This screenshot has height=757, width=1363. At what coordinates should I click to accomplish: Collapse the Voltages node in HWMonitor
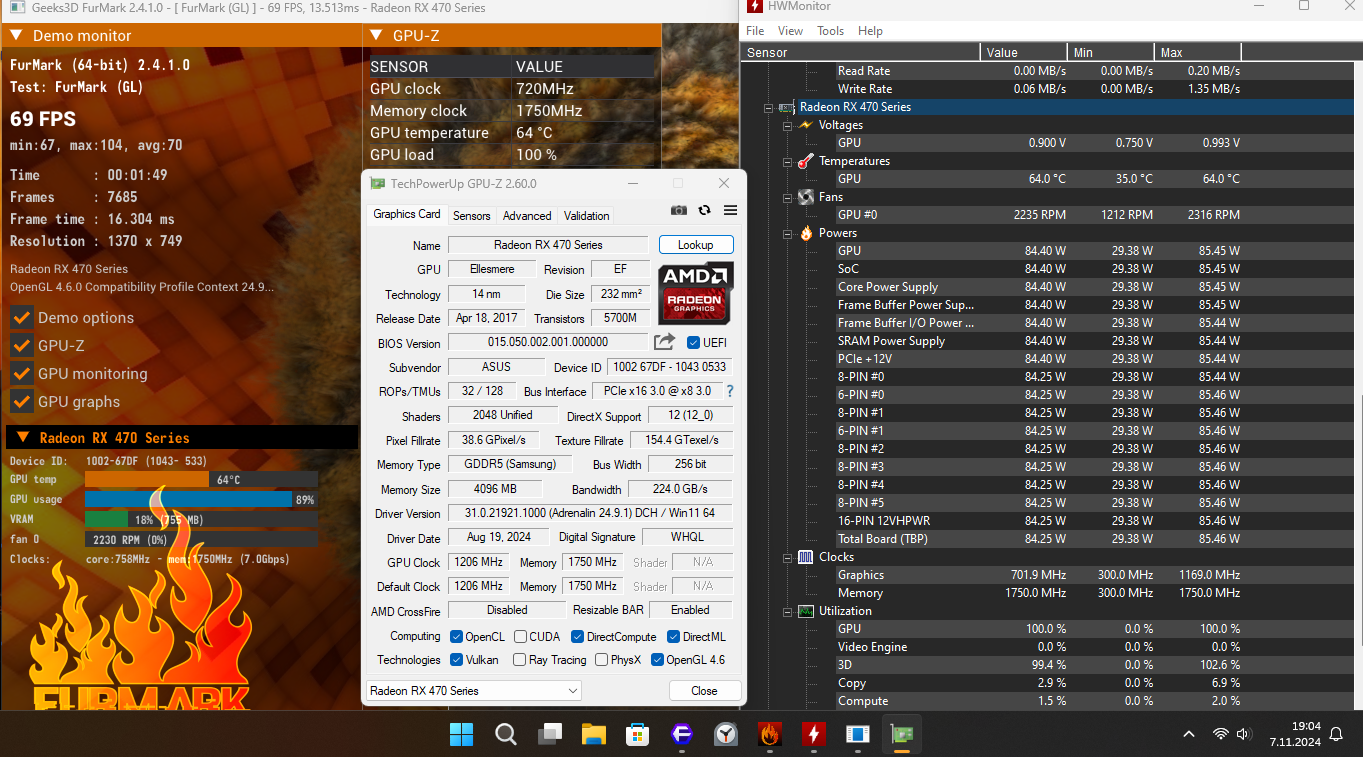coord(787,125)
